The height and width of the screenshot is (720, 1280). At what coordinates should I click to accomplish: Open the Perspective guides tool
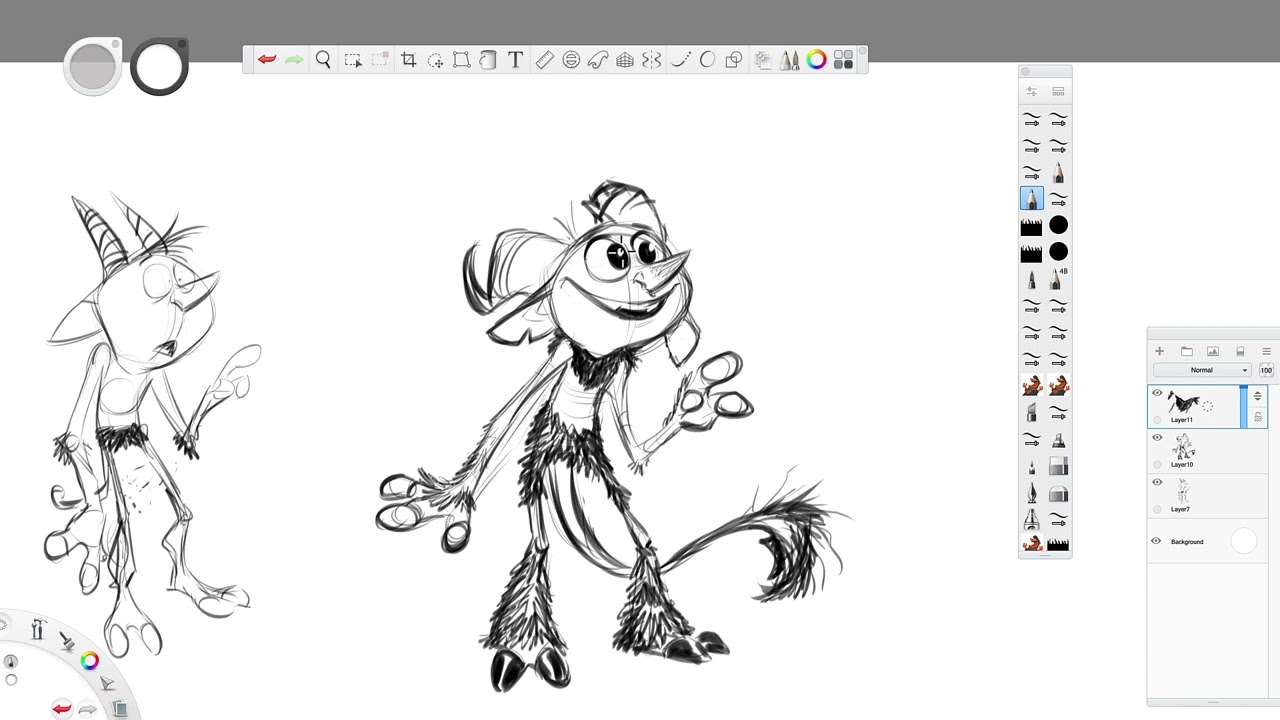tap(625, 60)
